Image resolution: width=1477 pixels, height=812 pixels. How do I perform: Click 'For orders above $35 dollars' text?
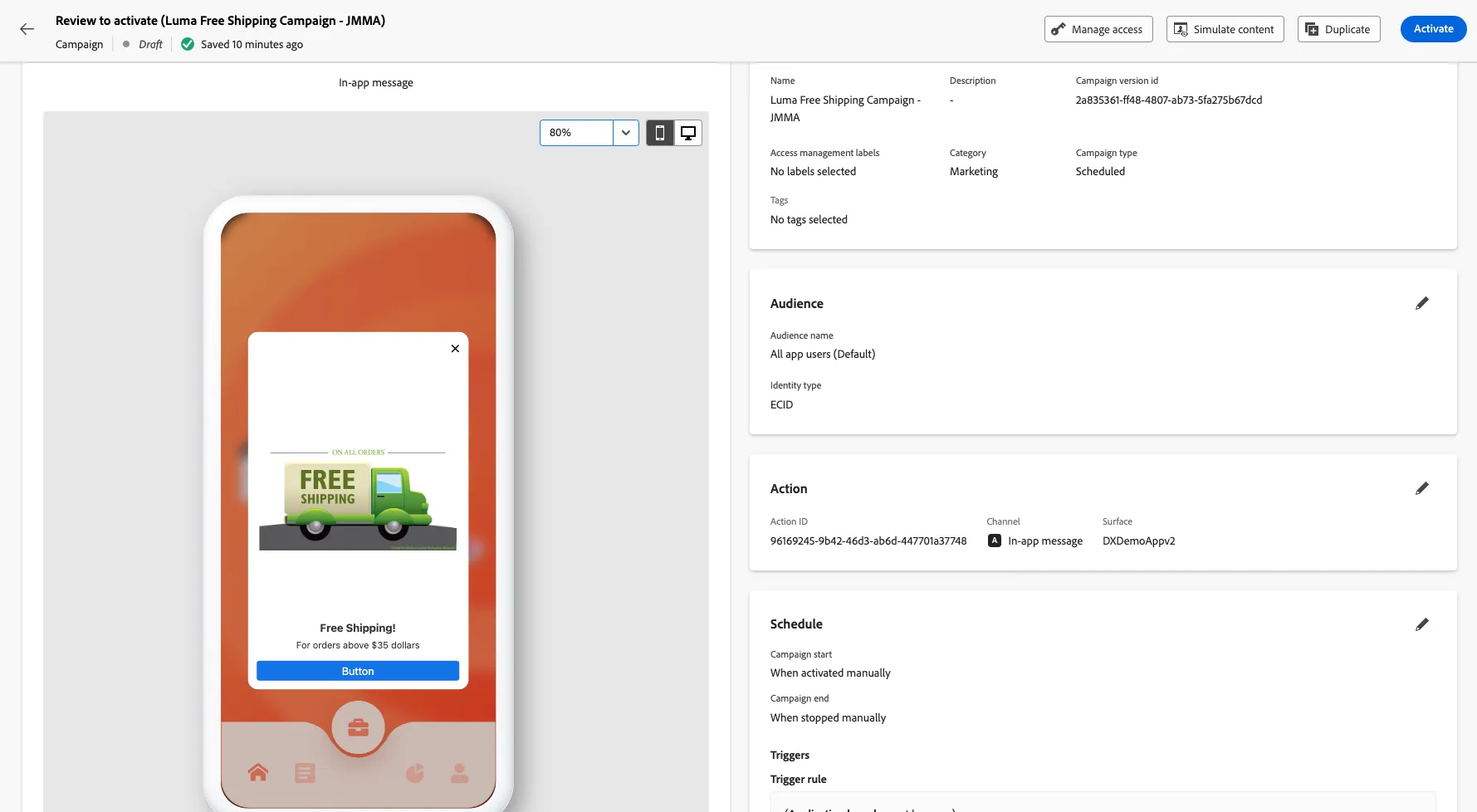coord(358,645)
